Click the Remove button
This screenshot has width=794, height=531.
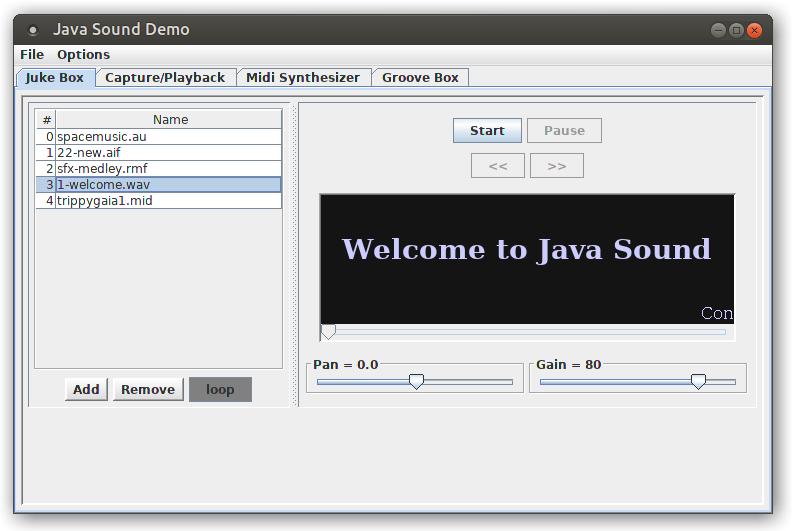pyautogui.click(x=148, y=389)
